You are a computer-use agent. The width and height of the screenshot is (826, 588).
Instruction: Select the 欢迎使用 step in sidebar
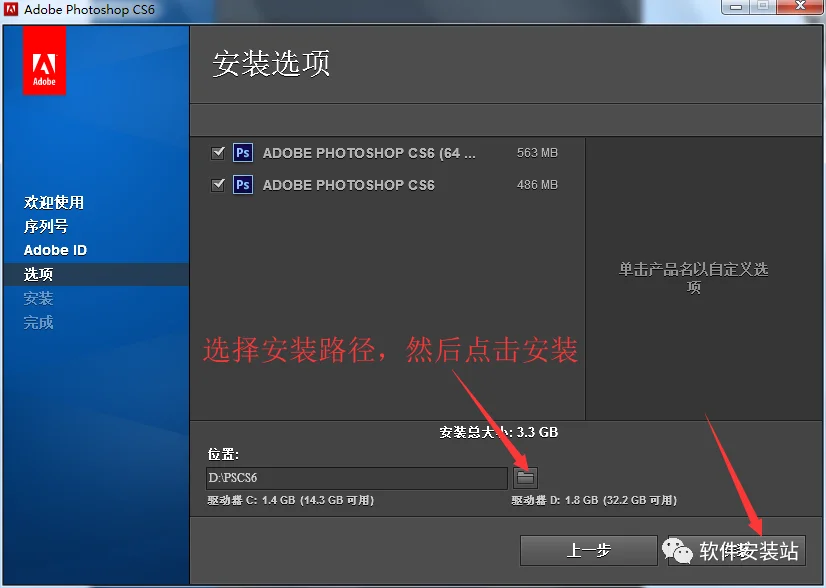(54, 202)
